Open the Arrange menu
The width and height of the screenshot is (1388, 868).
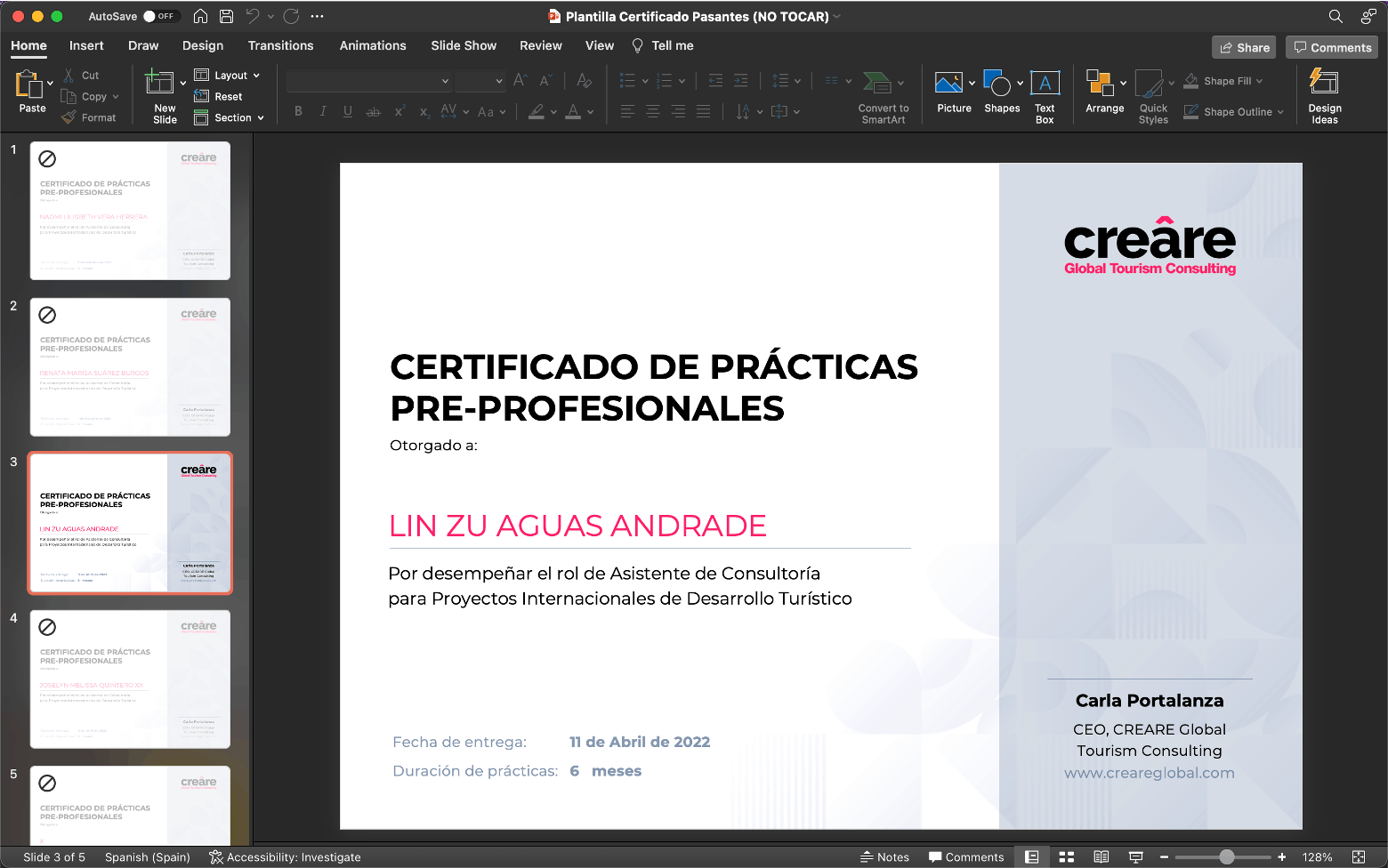pyautogui.click(x=1105, y=92)
